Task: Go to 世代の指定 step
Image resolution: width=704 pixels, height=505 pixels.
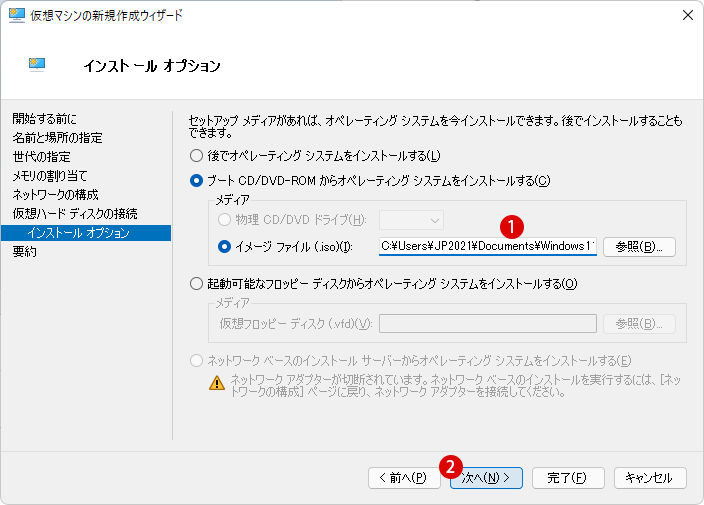Action: pos(42,157)
